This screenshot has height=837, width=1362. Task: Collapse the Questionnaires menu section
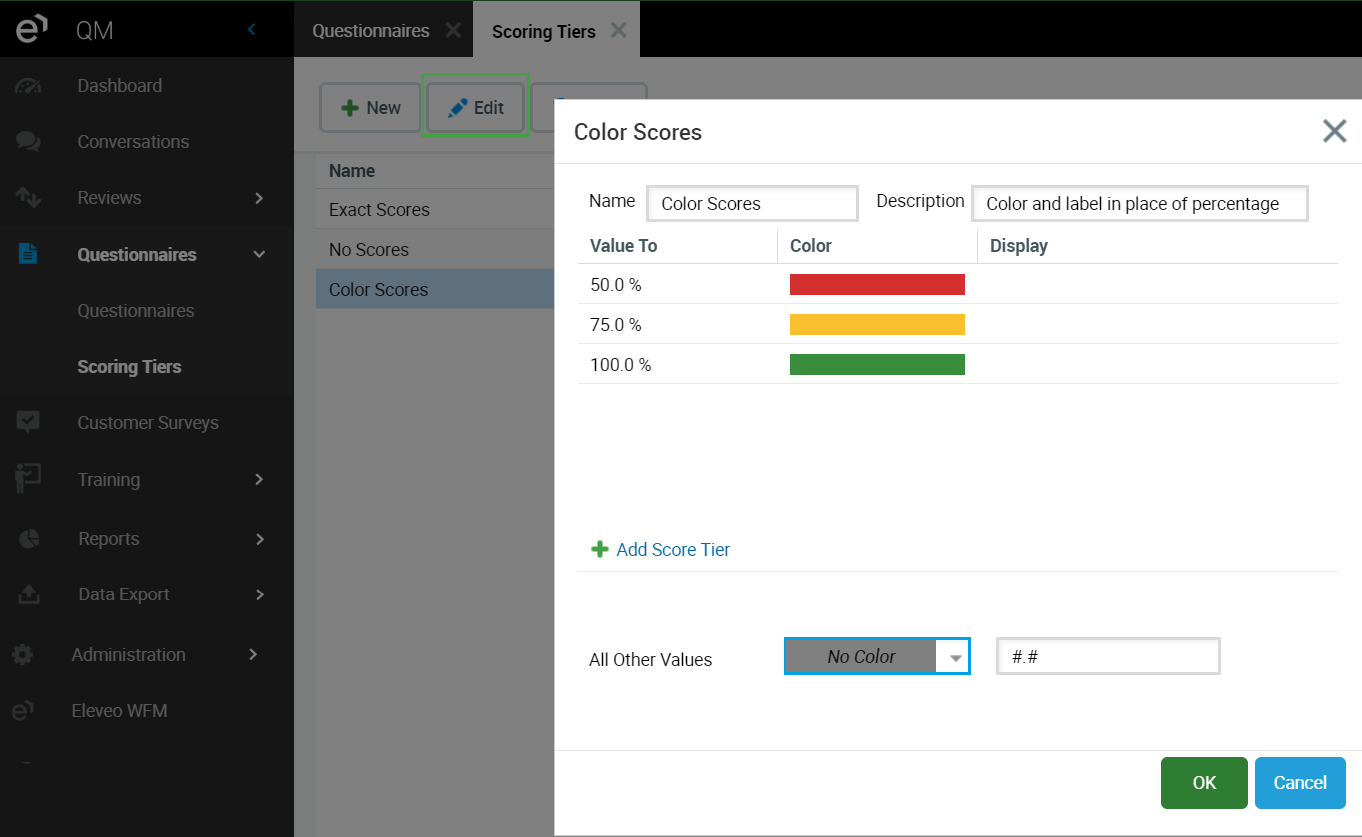[x=259, y=255]
